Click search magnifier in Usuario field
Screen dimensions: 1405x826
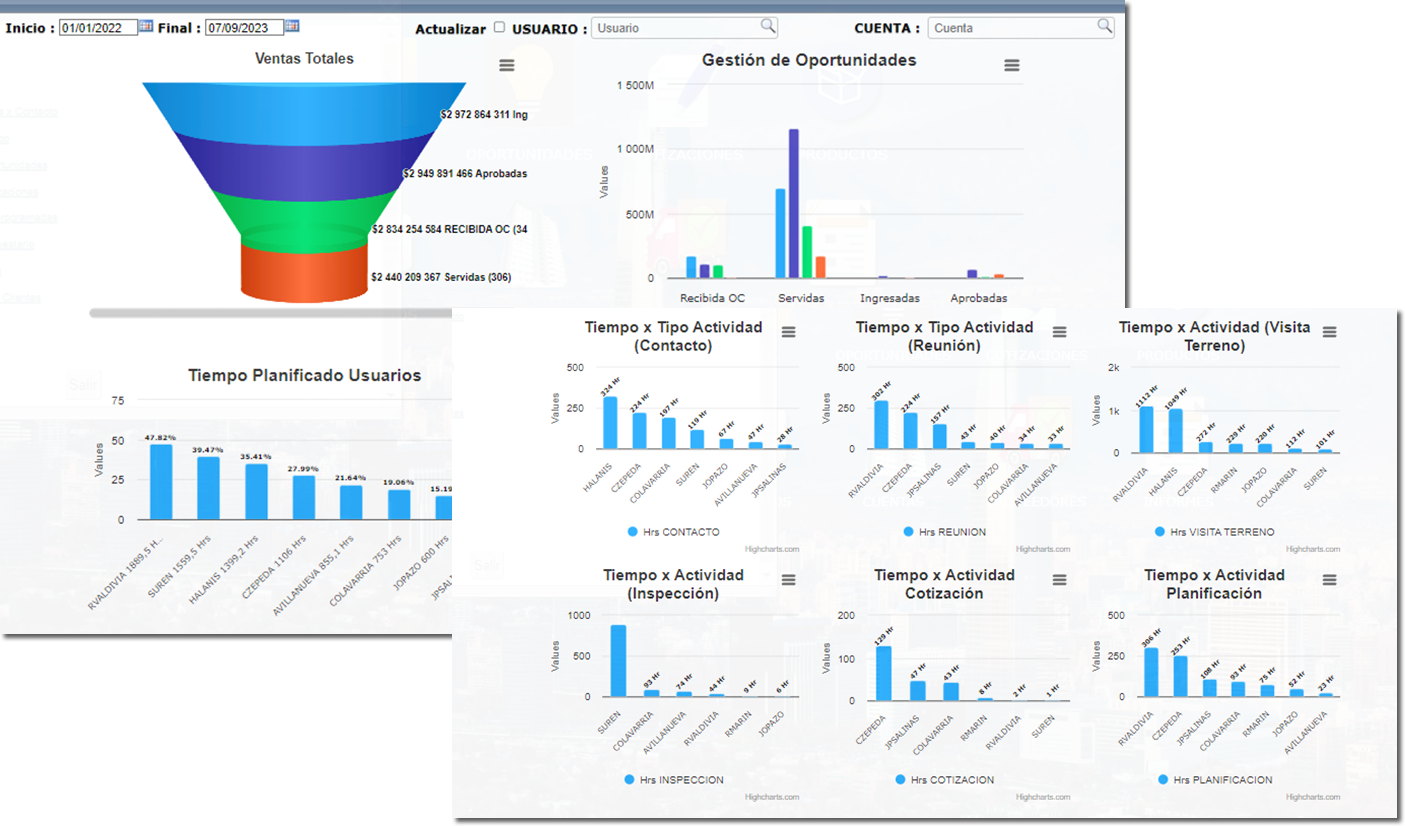tap(767, 26)
